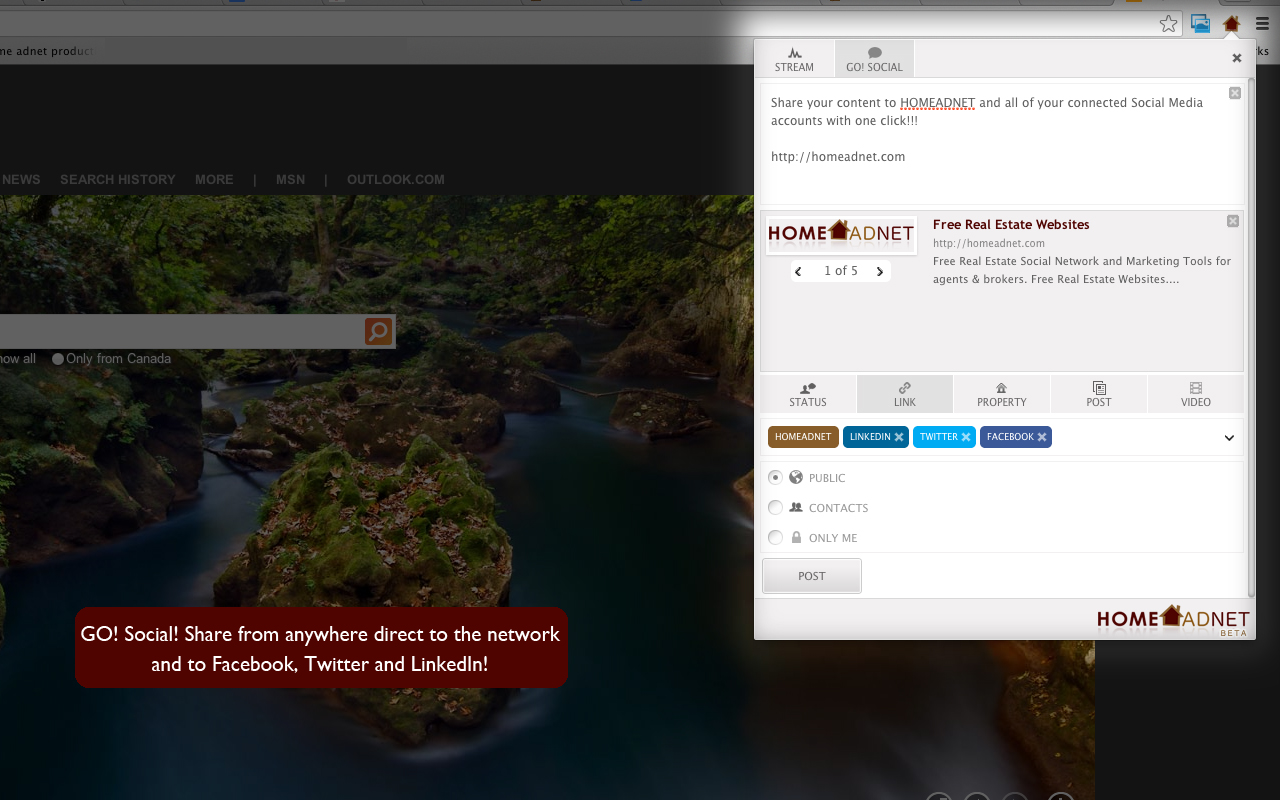Image resolution: width=1280 pixels, height=800 pixels.
Task: Show previous preview thumbnail image
Action: point(798,271)
